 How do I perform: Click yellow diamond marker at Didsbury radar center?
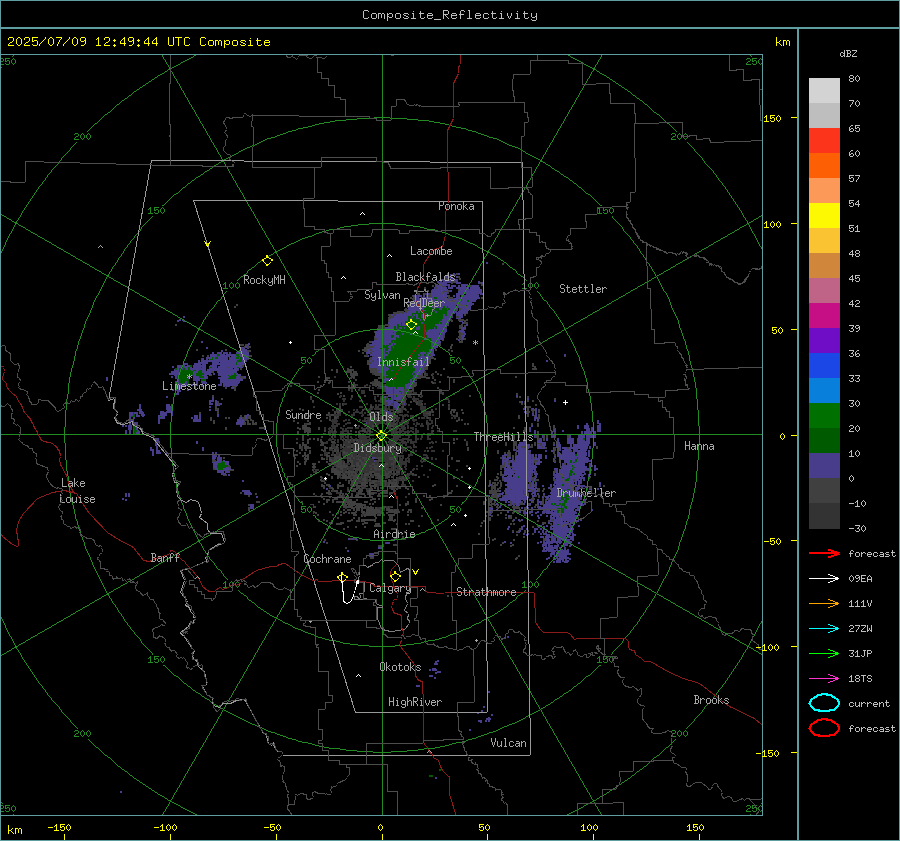[x=382, y=436]
